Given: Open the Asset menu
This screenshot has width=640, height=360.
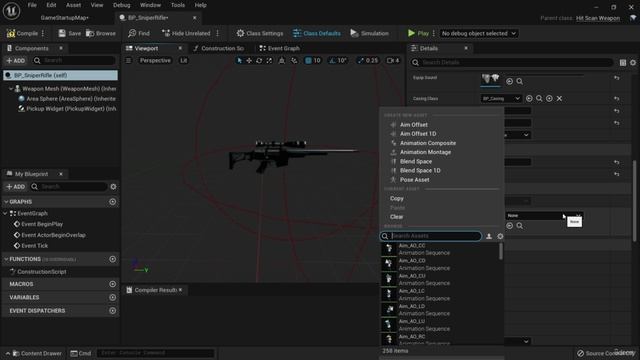Looking at the screenshot, I should [73, 5].
